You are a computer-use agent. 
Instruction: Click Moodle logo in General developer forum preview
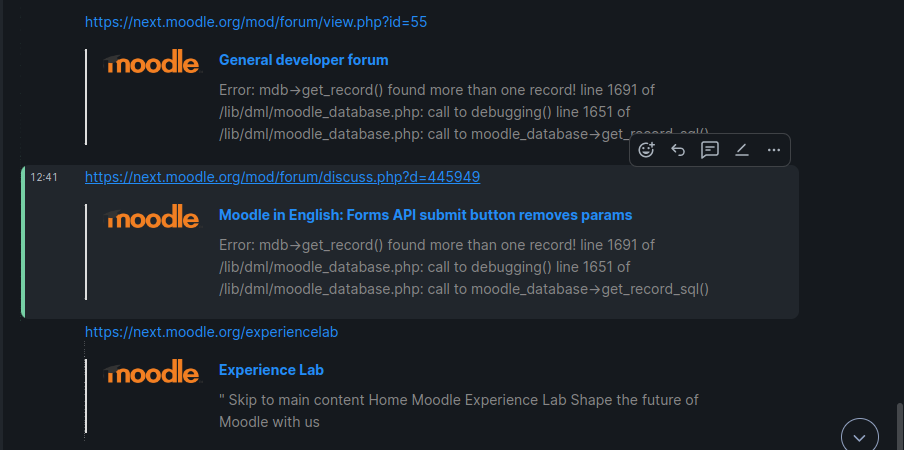(x=152, y=61)
